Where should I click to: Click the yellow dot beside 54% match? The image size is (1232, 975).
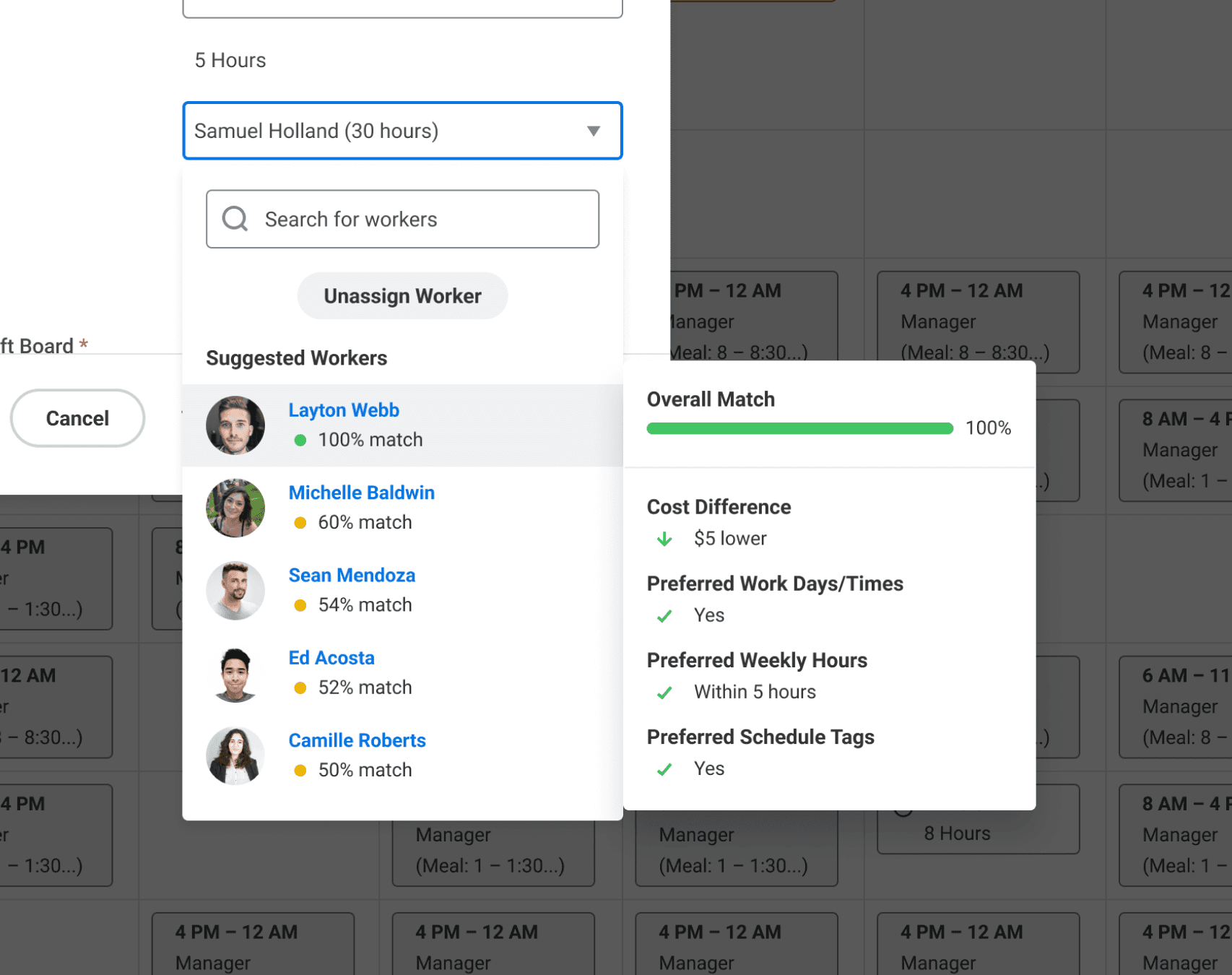coord(300,605)
